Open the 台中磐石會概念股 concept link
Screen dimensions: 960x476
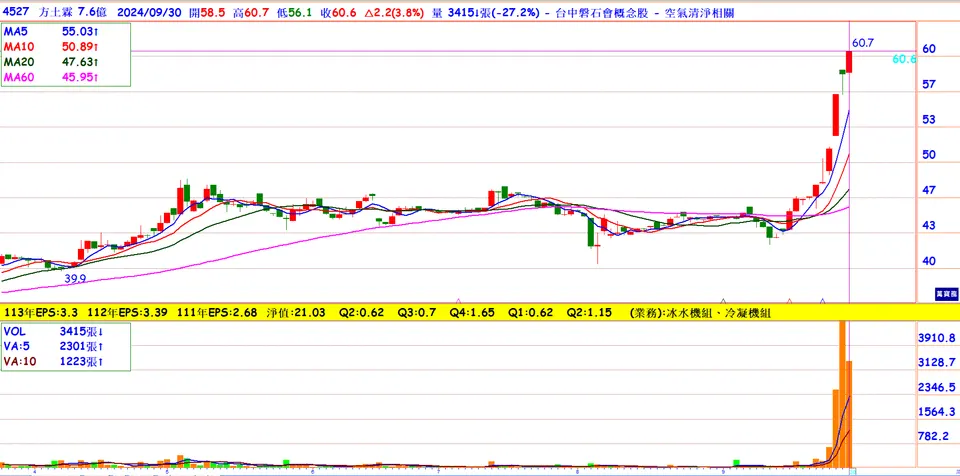[x=601, y=12]
